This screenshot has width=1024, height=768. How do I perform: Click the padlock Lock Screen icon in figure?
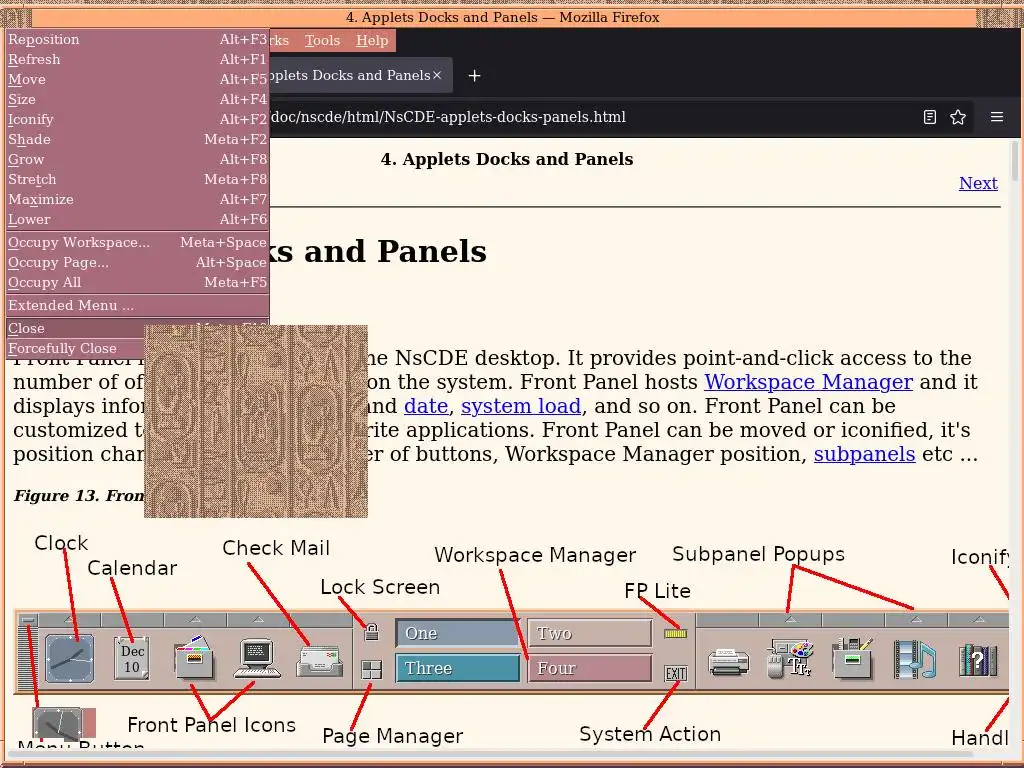pyautogui.click(x=371, y=632)
